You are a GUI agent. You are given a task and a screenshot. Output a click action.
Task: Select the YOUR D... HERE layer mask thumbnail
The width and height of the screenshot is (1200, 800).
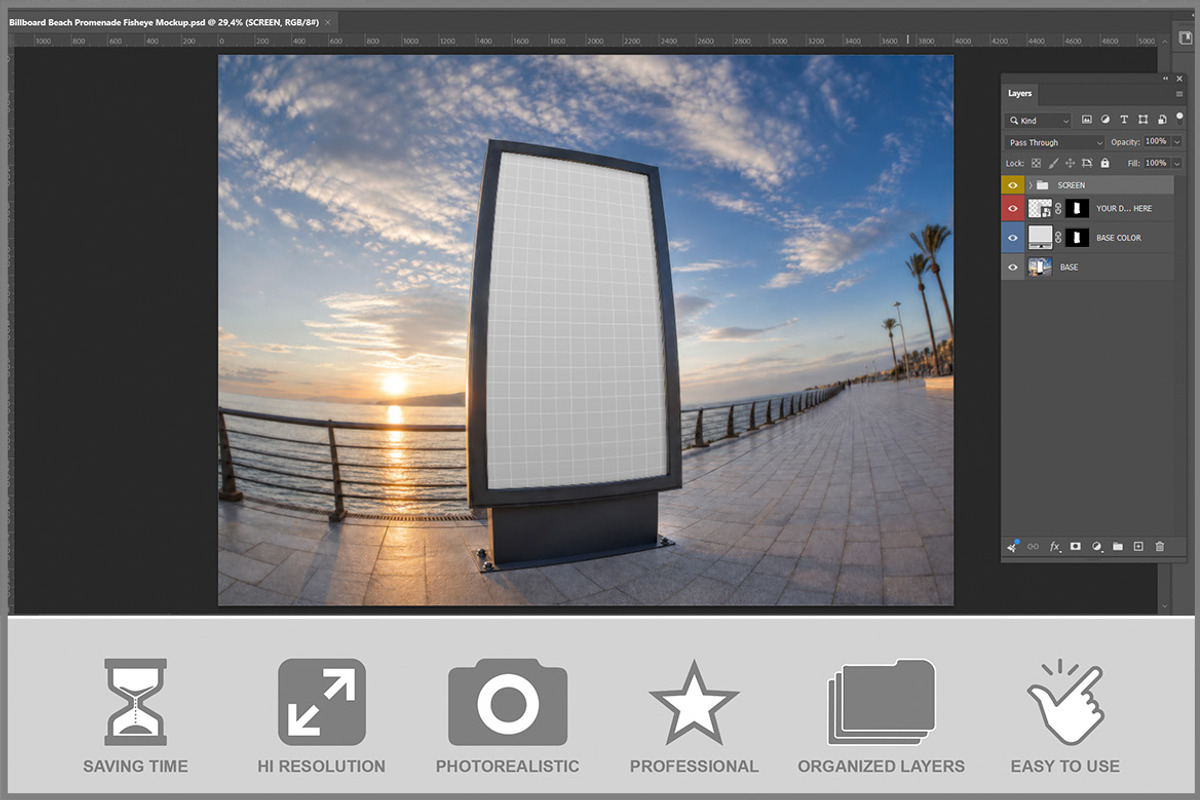(x=1077, y=208)
